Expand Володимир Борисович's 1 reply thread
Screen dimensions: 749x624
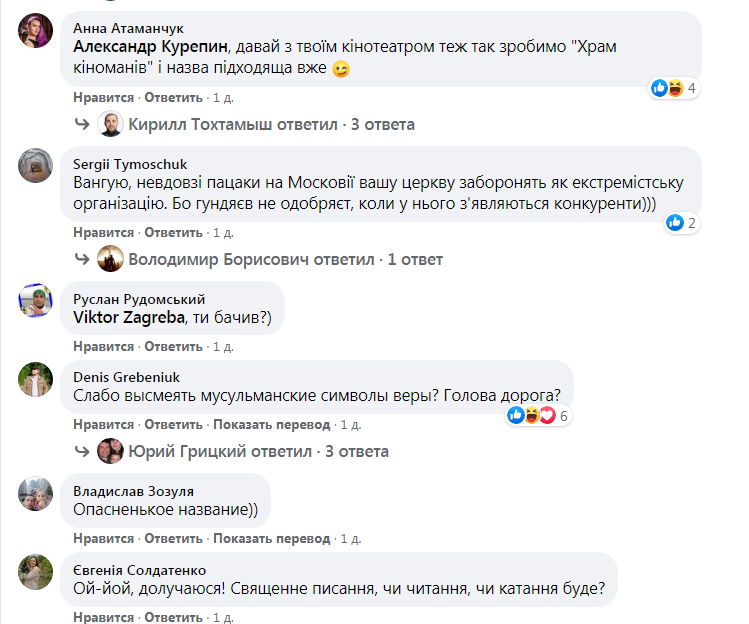pyautogui.click(x=285, y=260)
